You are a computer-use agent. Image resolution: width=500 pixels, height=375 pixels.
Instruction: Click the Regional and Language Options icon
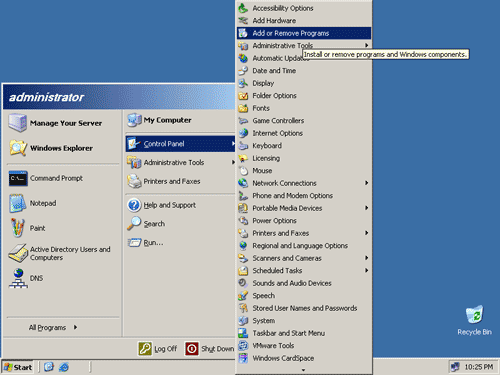click(243, 246)
